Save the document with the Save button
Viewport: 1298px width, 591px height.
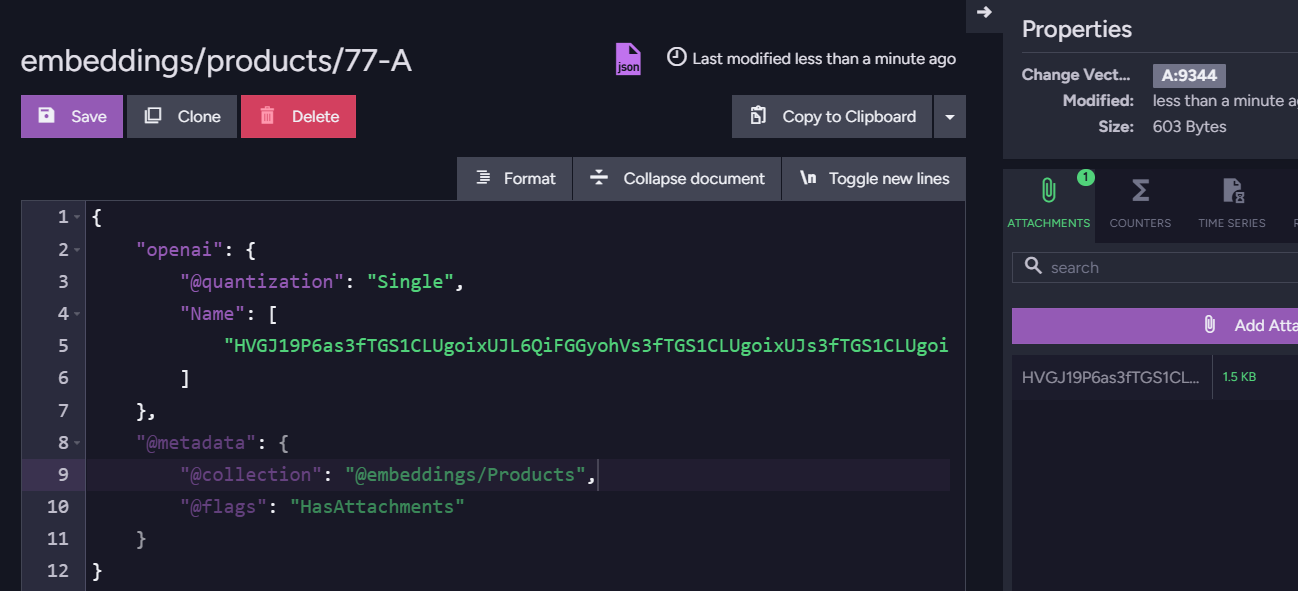coord(72,117)
